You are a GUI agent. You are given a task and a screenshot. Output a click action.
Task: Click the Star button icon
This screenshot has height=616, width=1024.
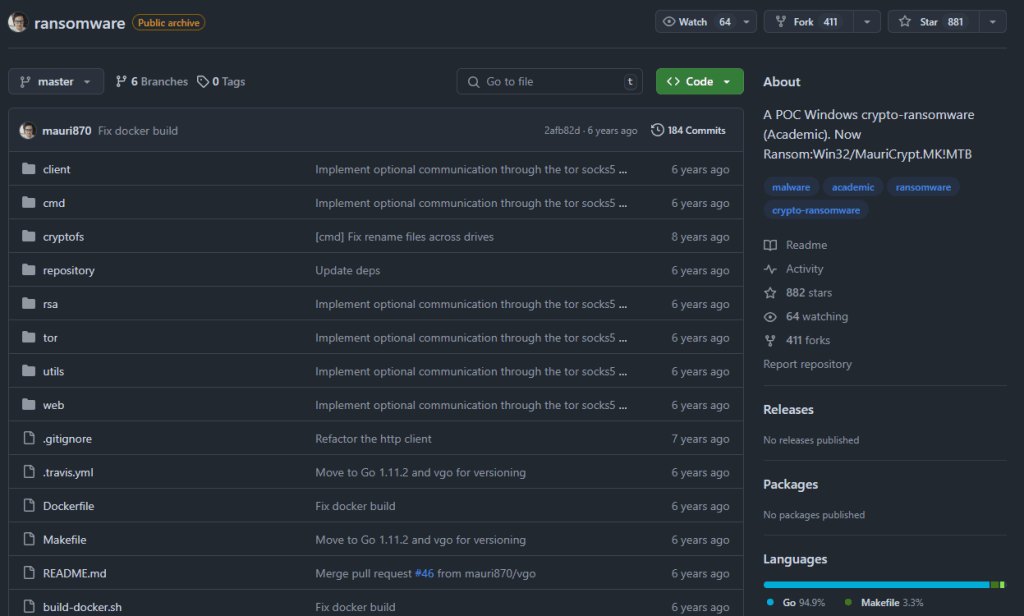(x=905, y=22)
